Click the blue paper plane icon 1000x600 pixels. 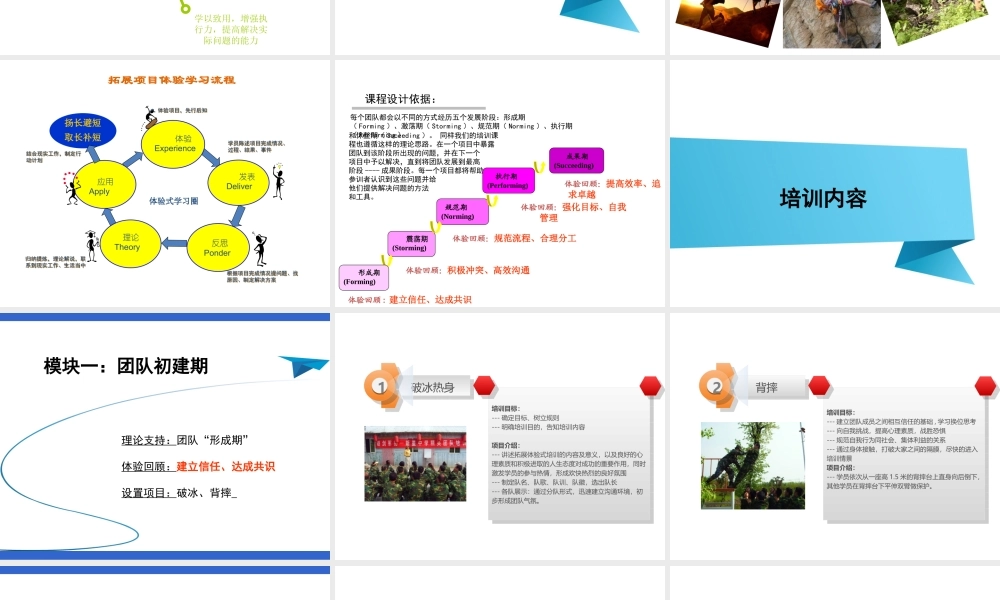[304, 366]
